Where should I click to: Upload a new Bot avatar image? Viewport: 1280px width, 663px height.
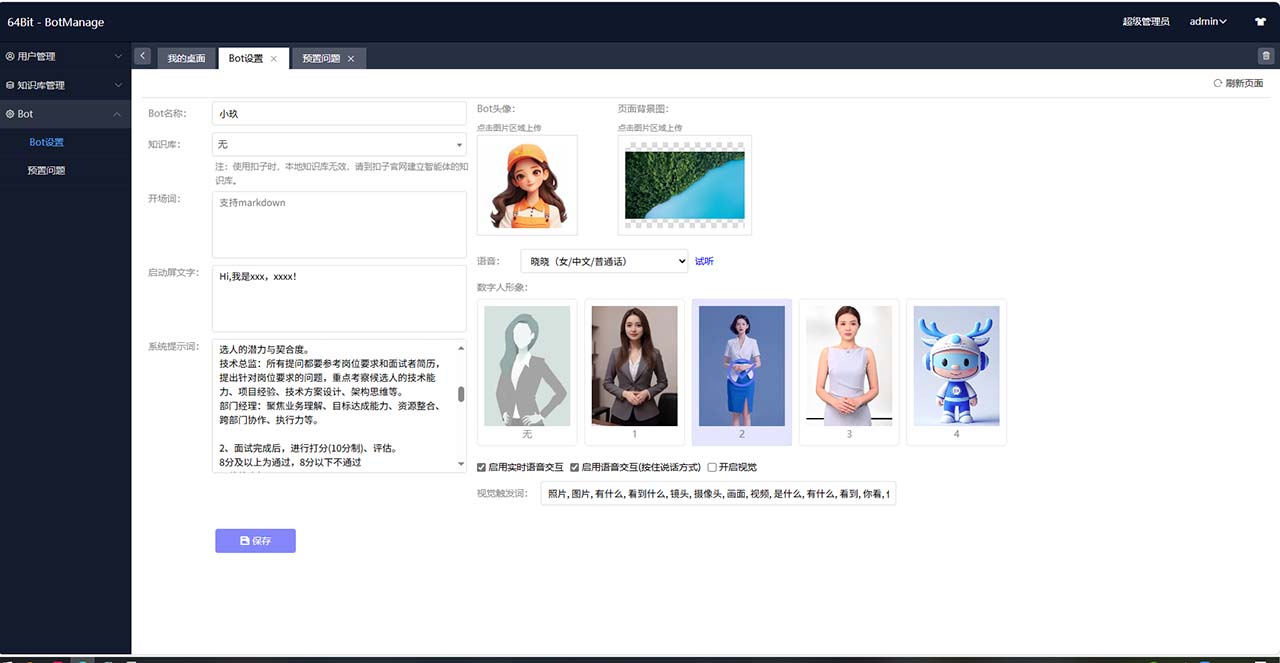coord(527,185)
